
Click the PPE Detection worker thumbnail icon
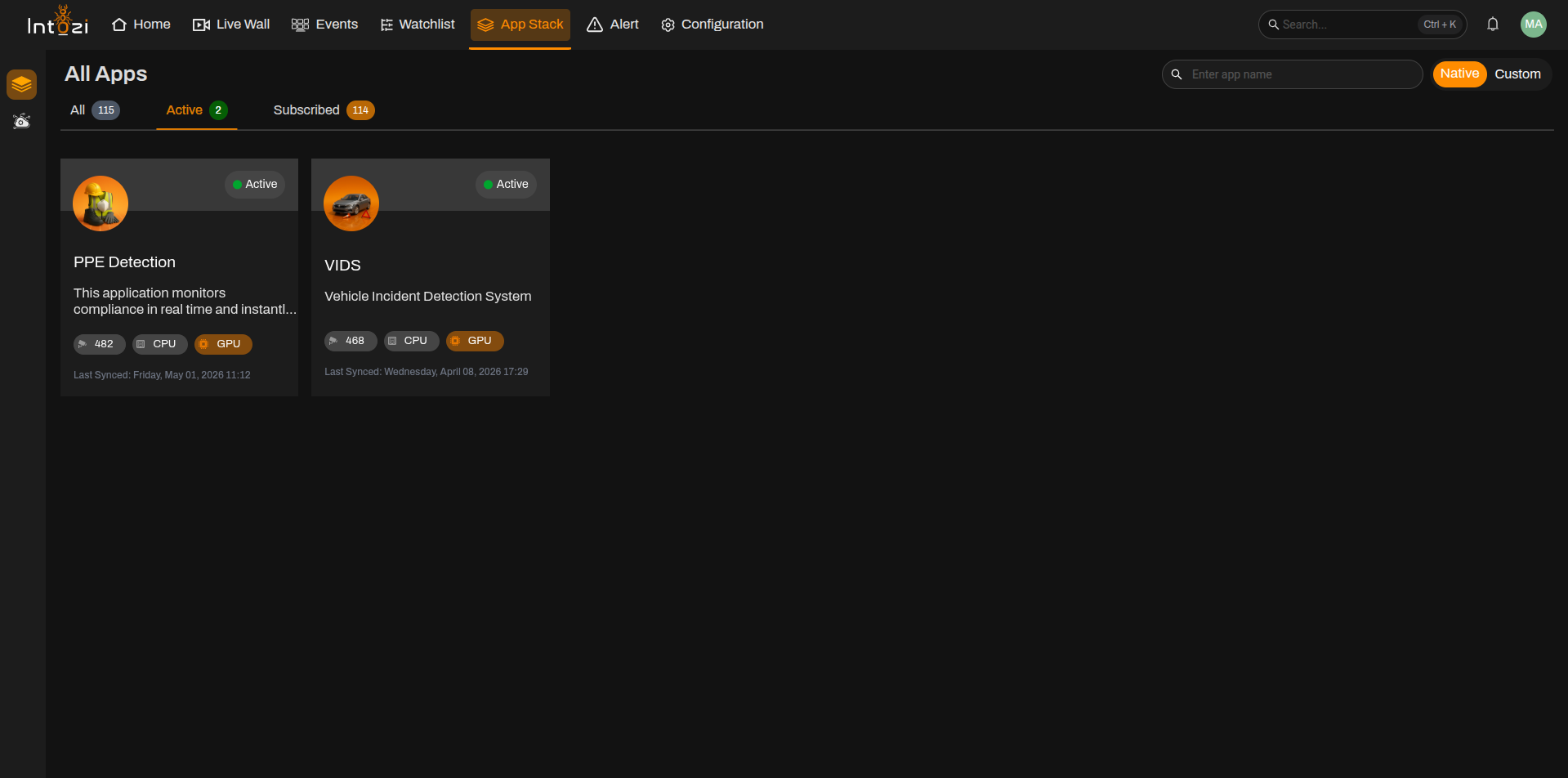pyautogui.click(x=101, y=203)
